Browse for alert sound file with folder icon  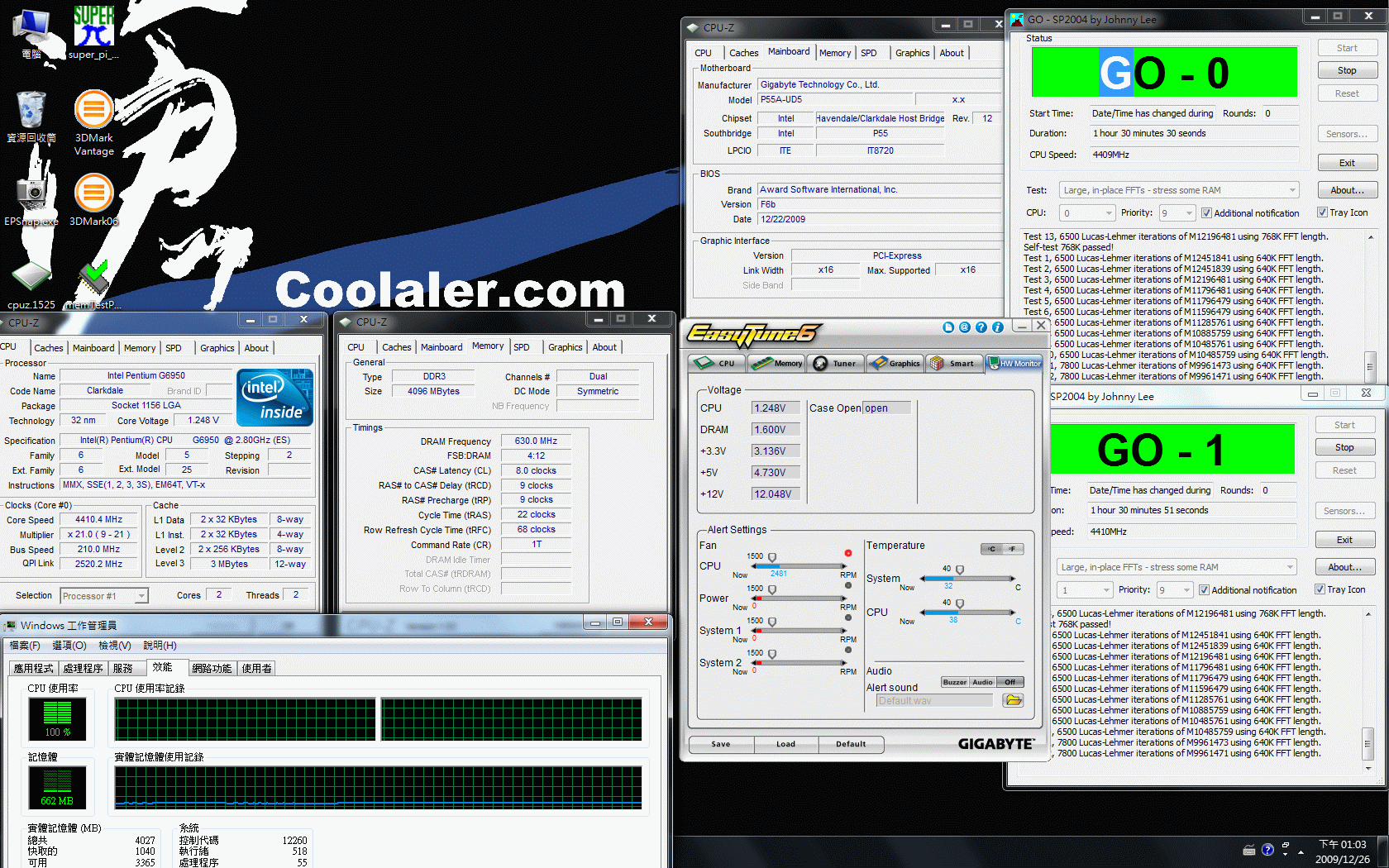[x=1013, y=700]
